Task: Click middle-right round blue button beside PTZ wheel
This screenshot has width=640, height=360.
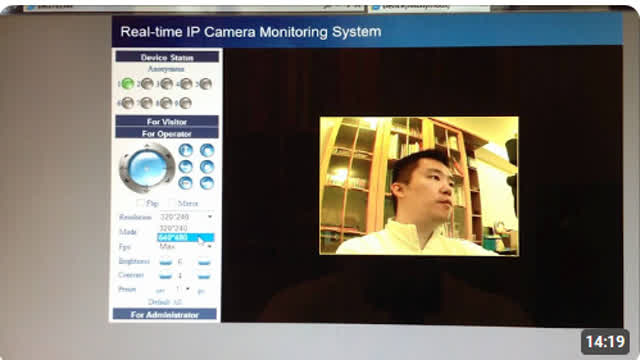Action: pyautogui.click(x=207, y=167)
